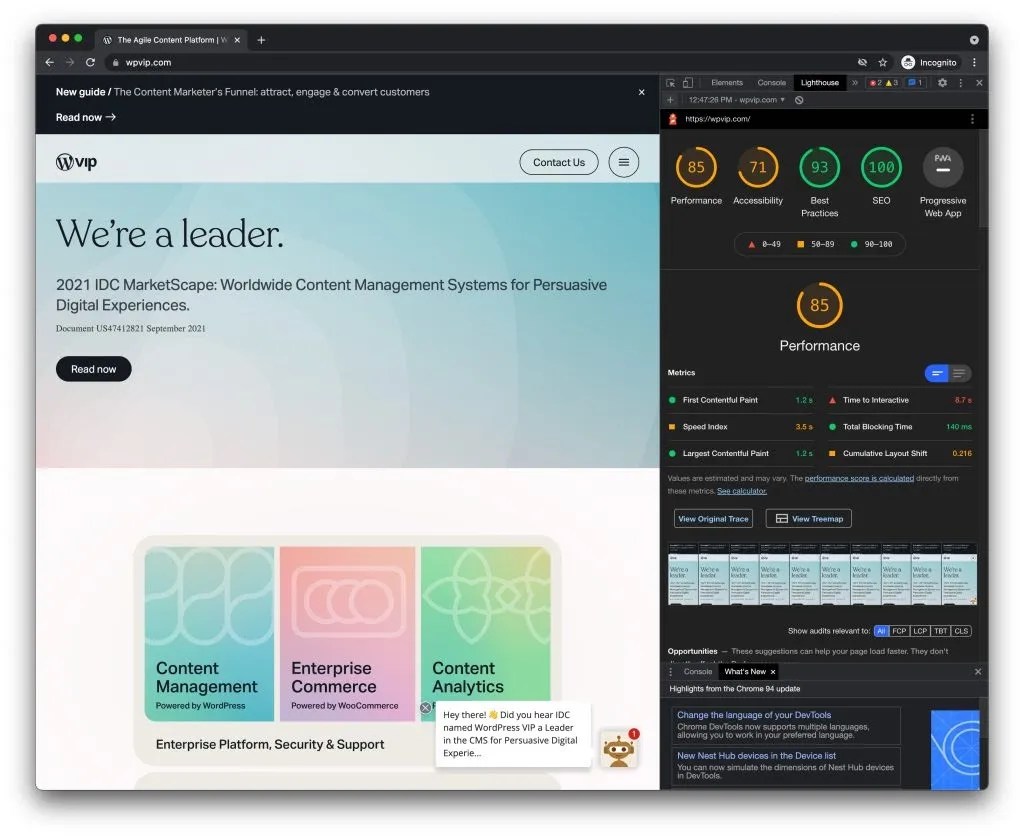Click the View Treemap button

pyautogui.click(x=808, y=519)
